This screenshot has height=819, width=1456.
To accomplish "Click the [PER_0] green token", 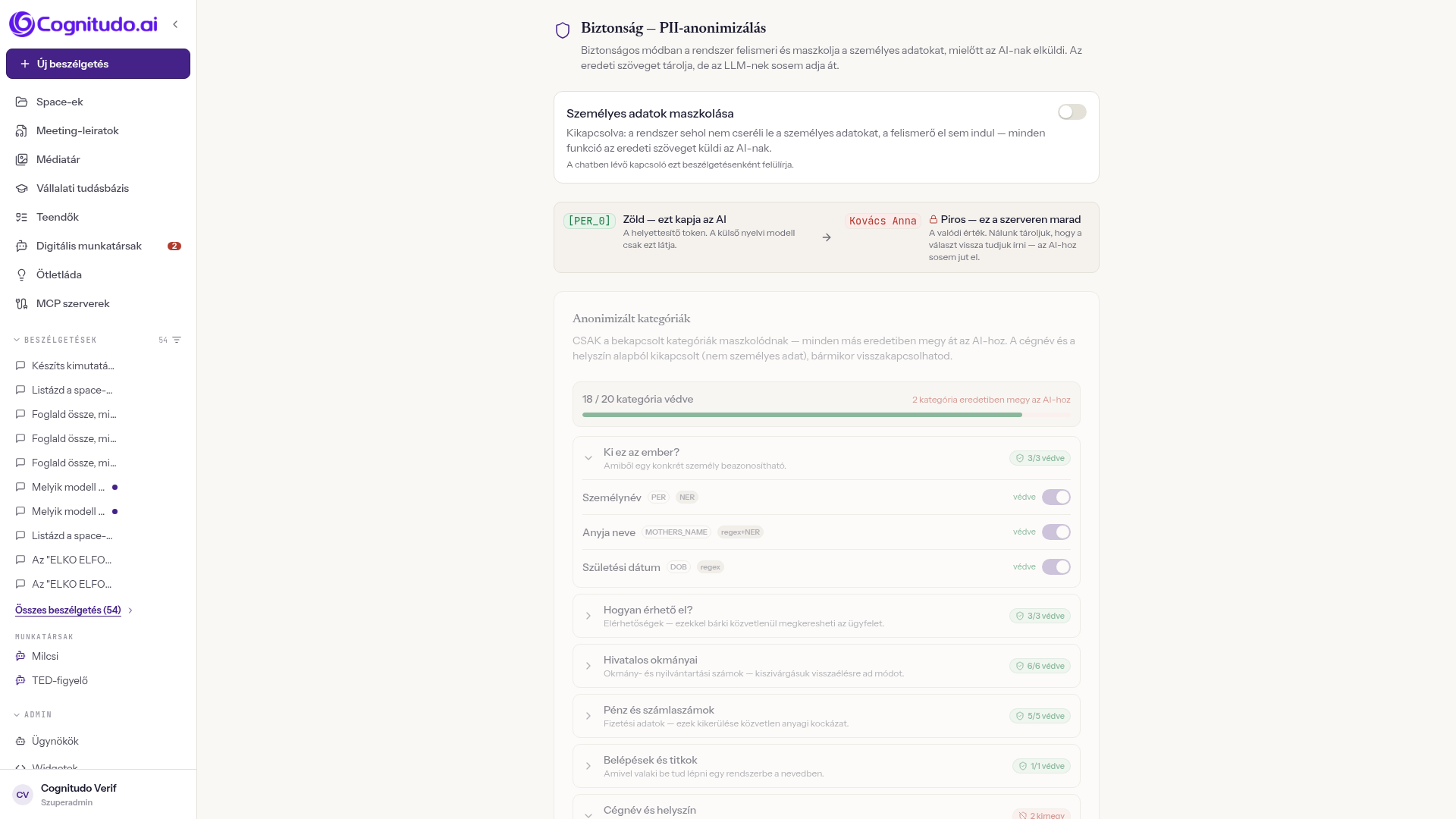I will [x=589, y=221].
